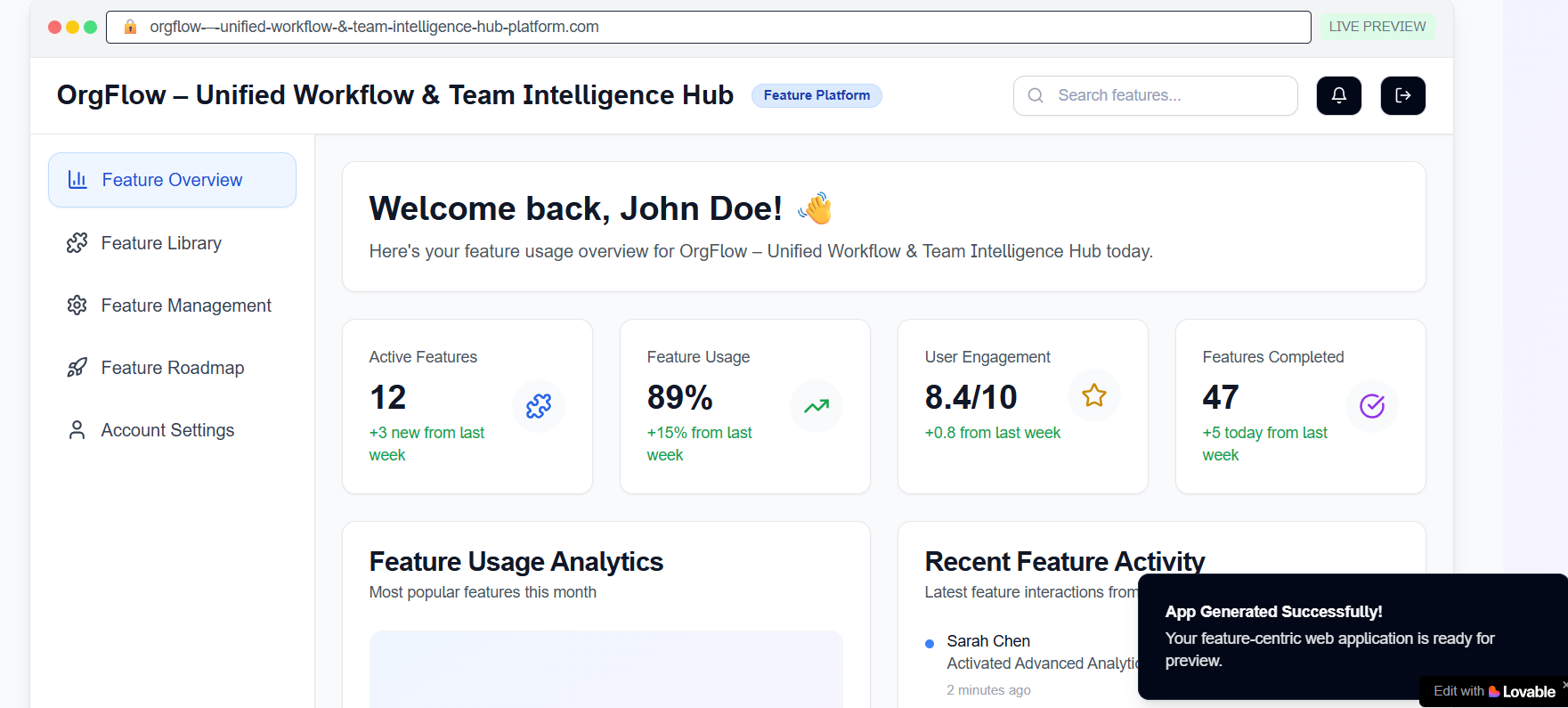Click the green macOS window button
1568x708 pixels.
90,27
